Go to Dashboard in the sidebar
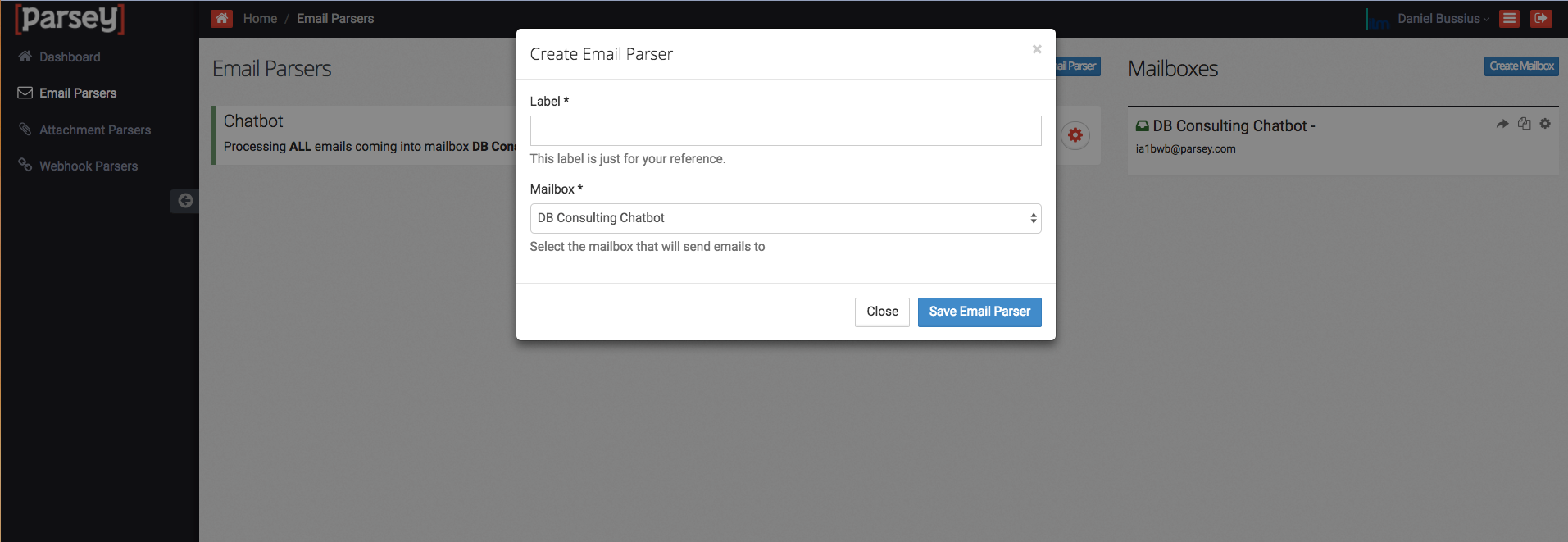This screenshot has width=1568, height=542. click(70, 57)
